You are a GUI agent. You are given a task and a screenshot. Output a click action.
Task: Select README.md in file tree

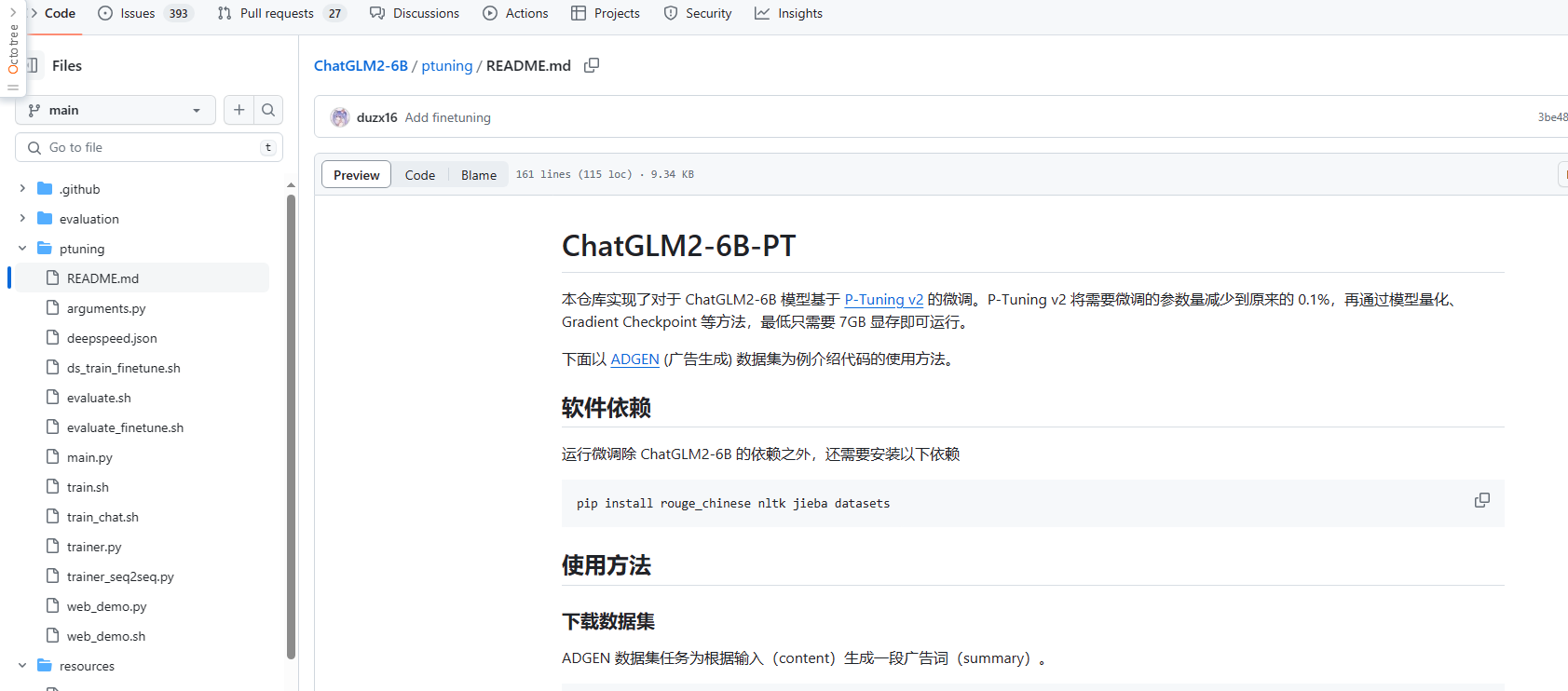click(142, 278)
